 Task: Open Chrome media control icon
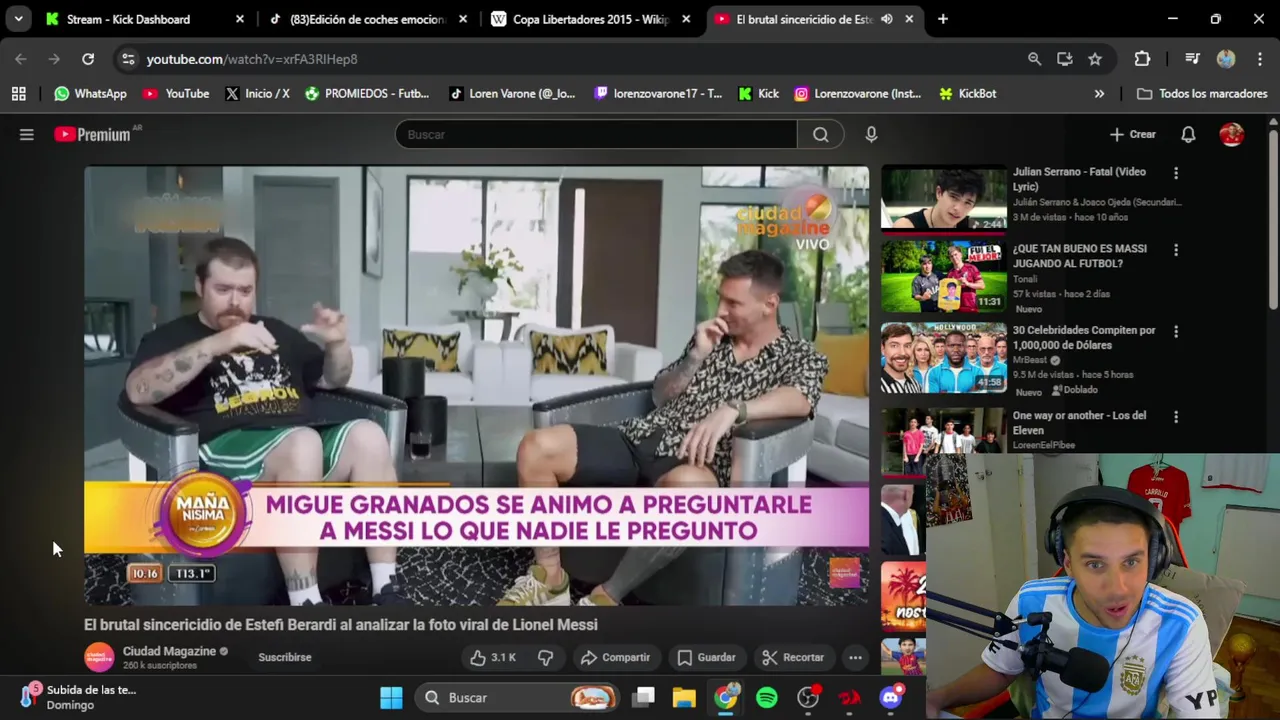1192,59
